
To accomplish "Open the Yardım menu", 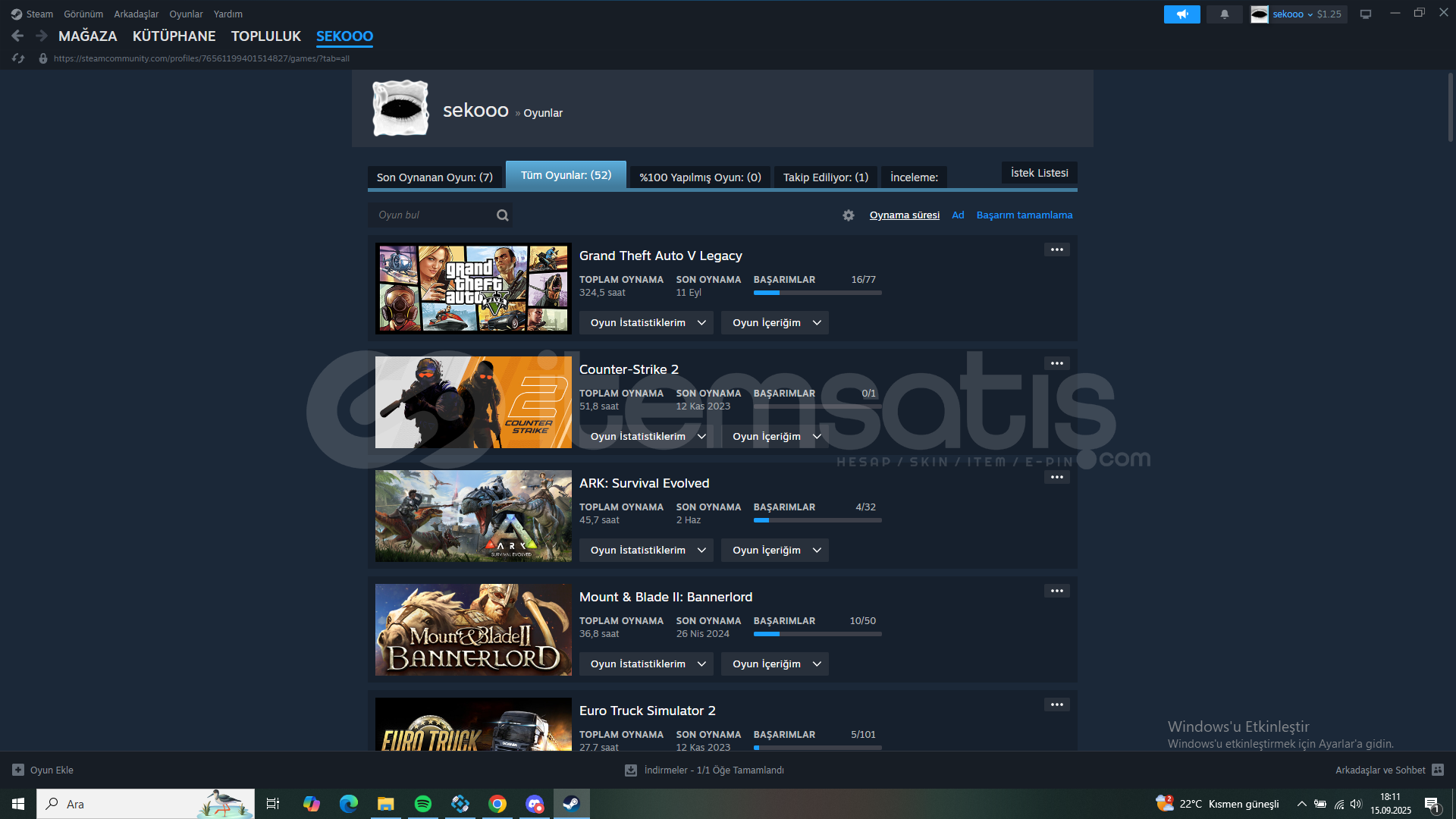I will (x=228, y=14).
